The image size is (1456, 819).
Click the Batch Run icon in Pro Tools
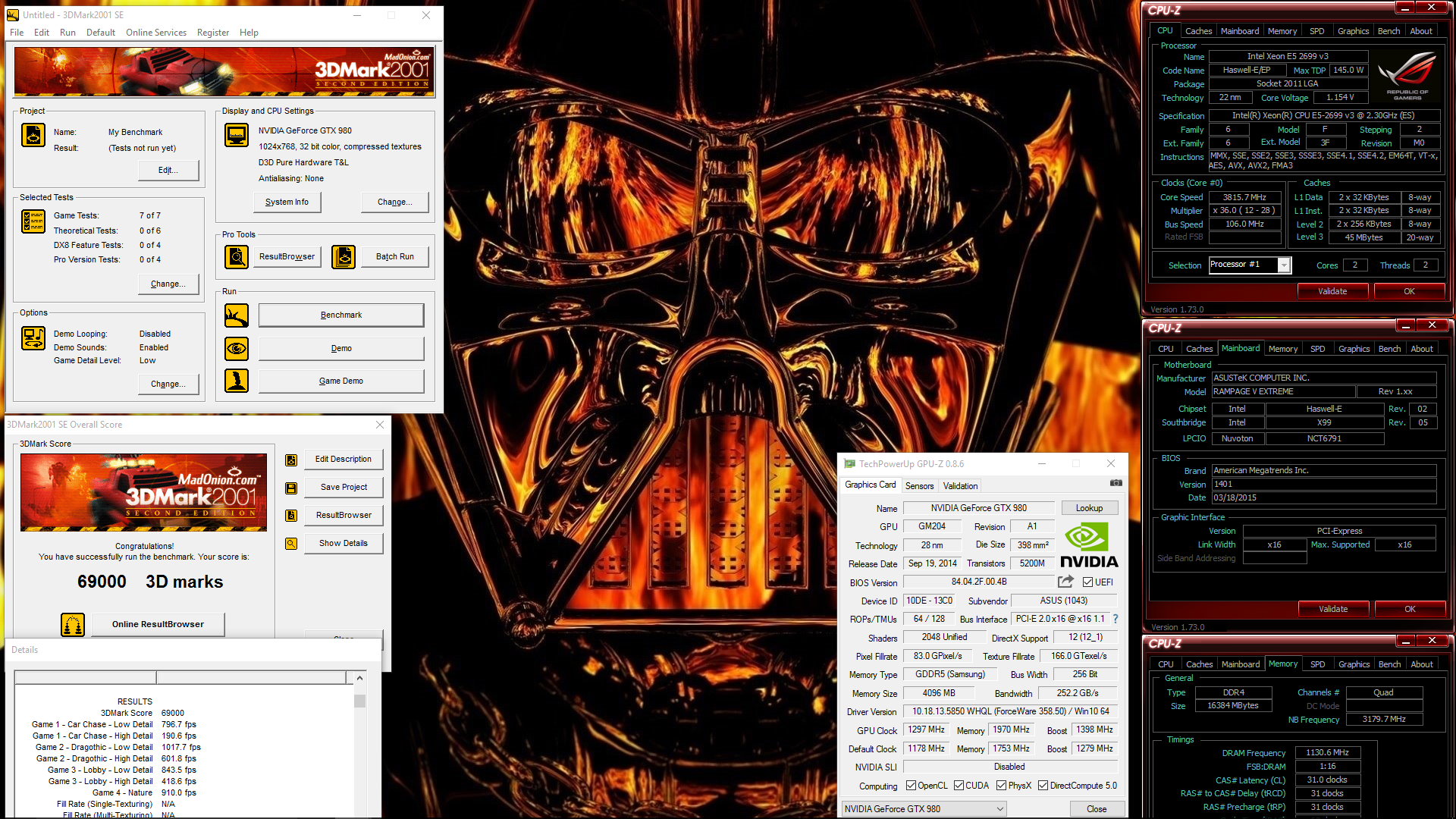point(344,257)
